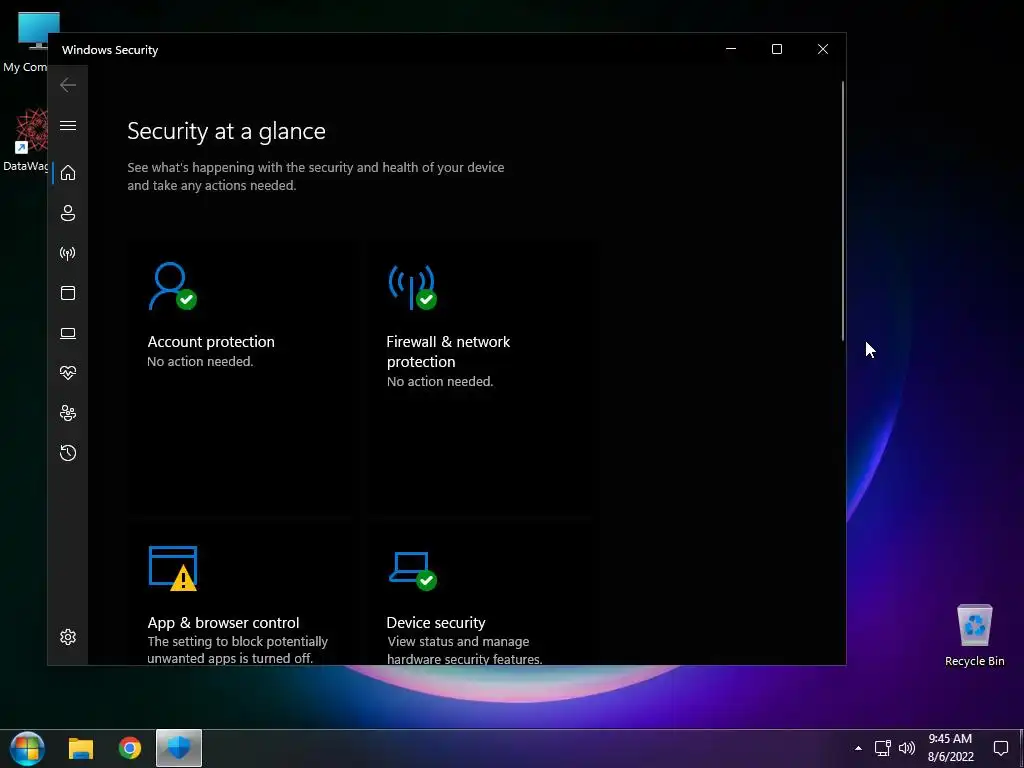Close the Windows Security window
1024x768 pixels.
(x=823, y=49)
